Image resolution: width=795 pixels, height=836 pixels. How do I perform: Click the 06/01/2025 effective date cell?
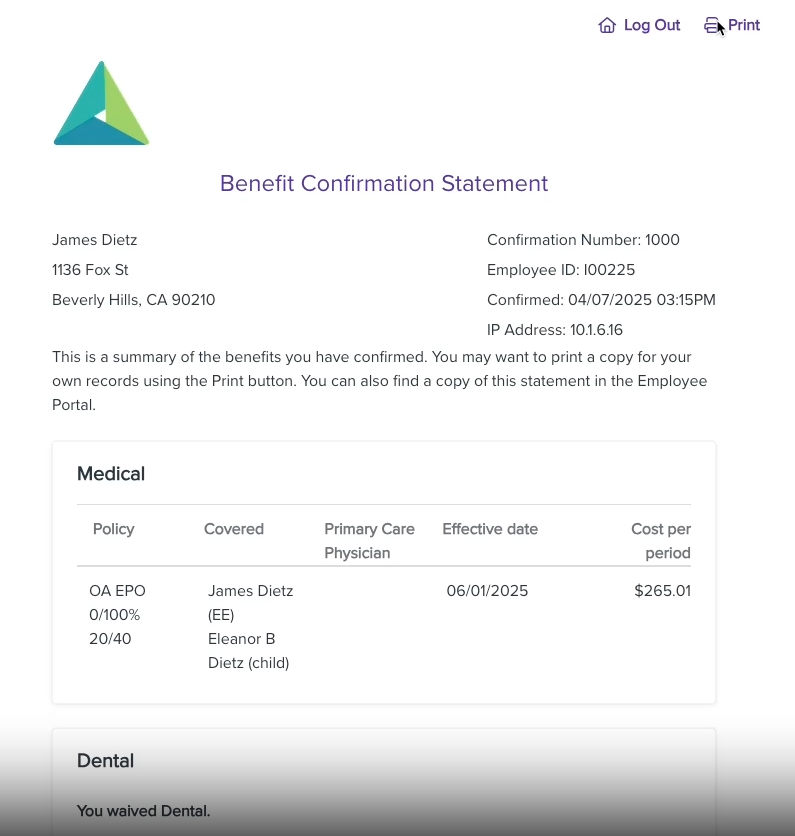(x=487, y=591)
